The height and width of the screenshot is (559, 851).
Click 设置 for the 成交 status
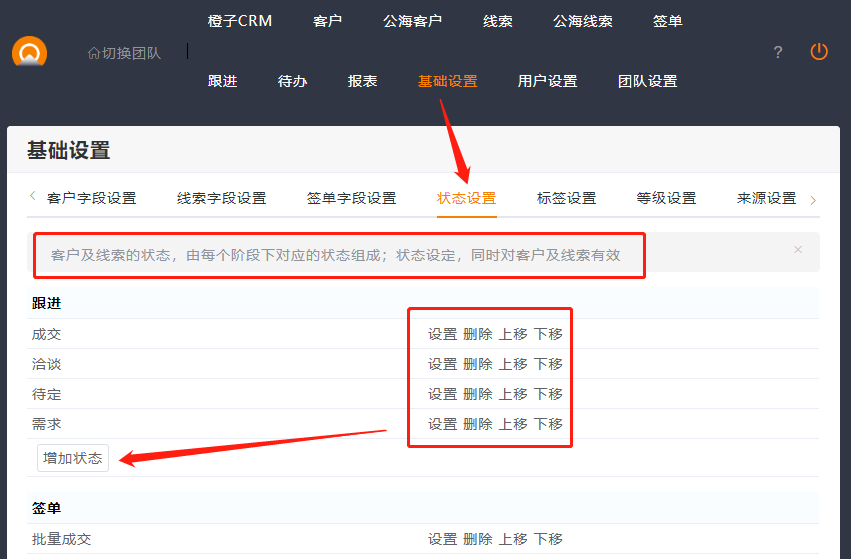pyautogui.click(x=442, y=334)
